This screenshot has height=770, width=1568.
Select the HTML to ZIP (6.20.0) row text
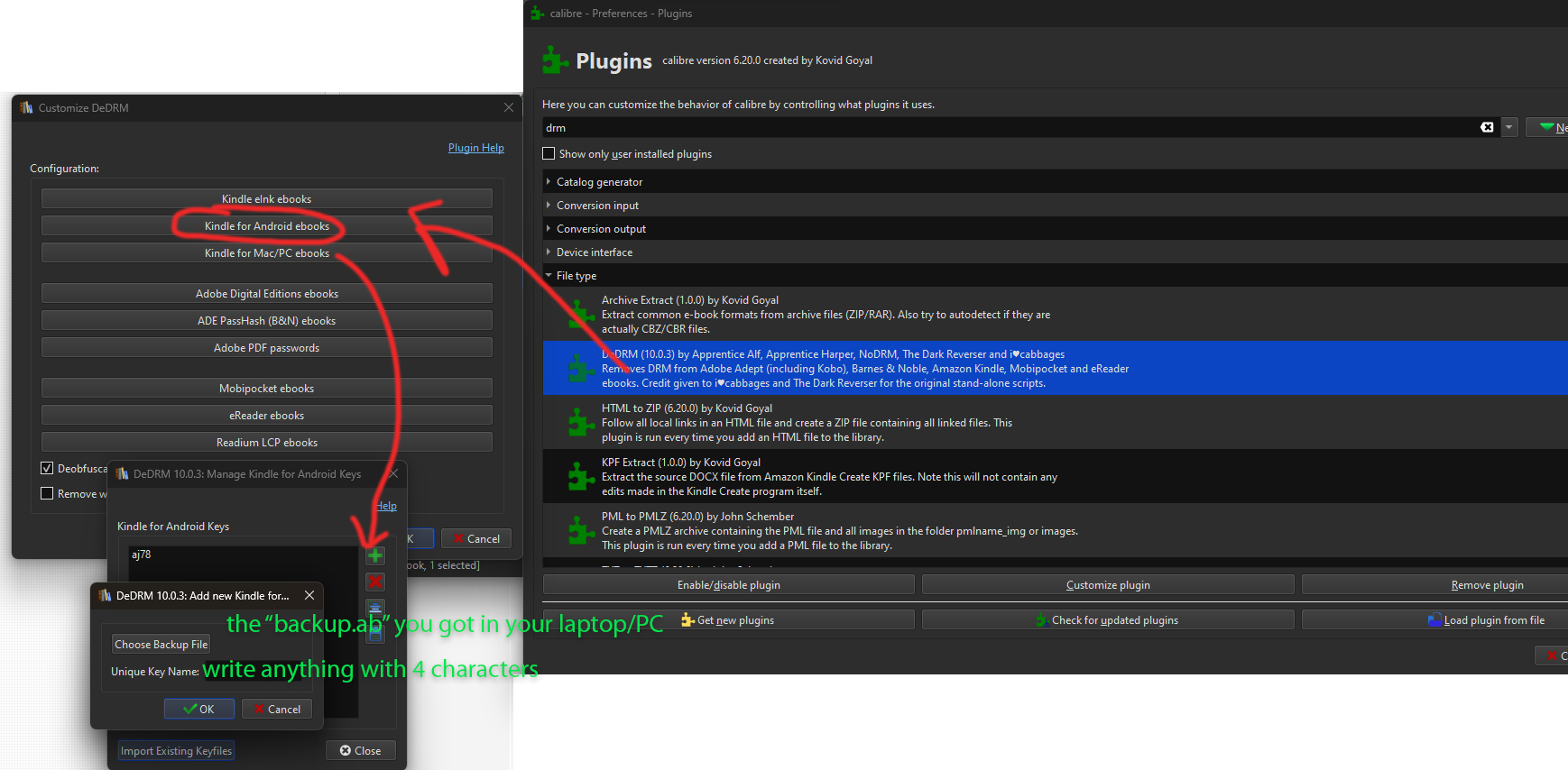point(807,423)
